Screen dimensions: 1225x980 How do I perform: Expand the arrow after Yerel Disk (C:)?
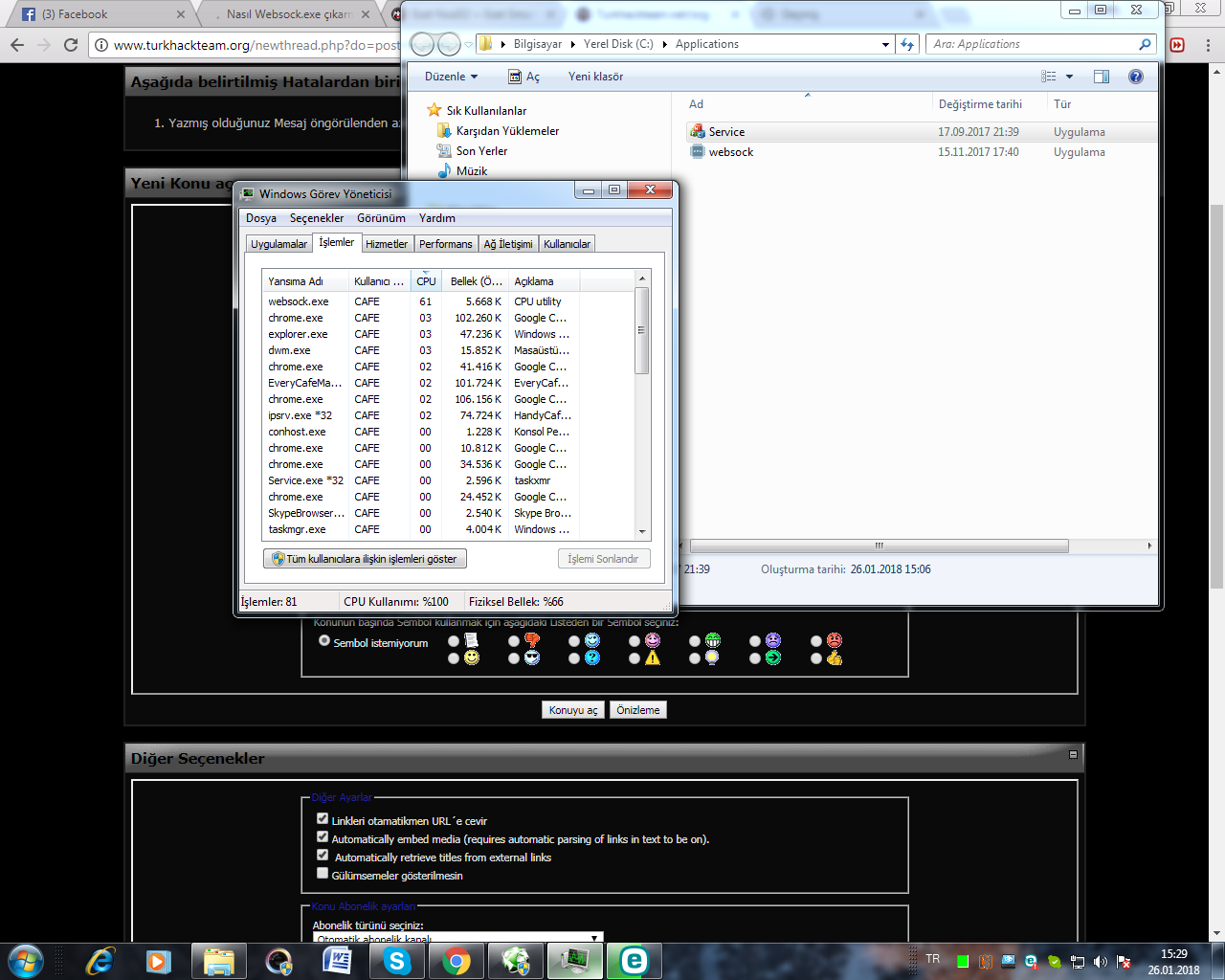pyautogui.click(x=664, y=44)
